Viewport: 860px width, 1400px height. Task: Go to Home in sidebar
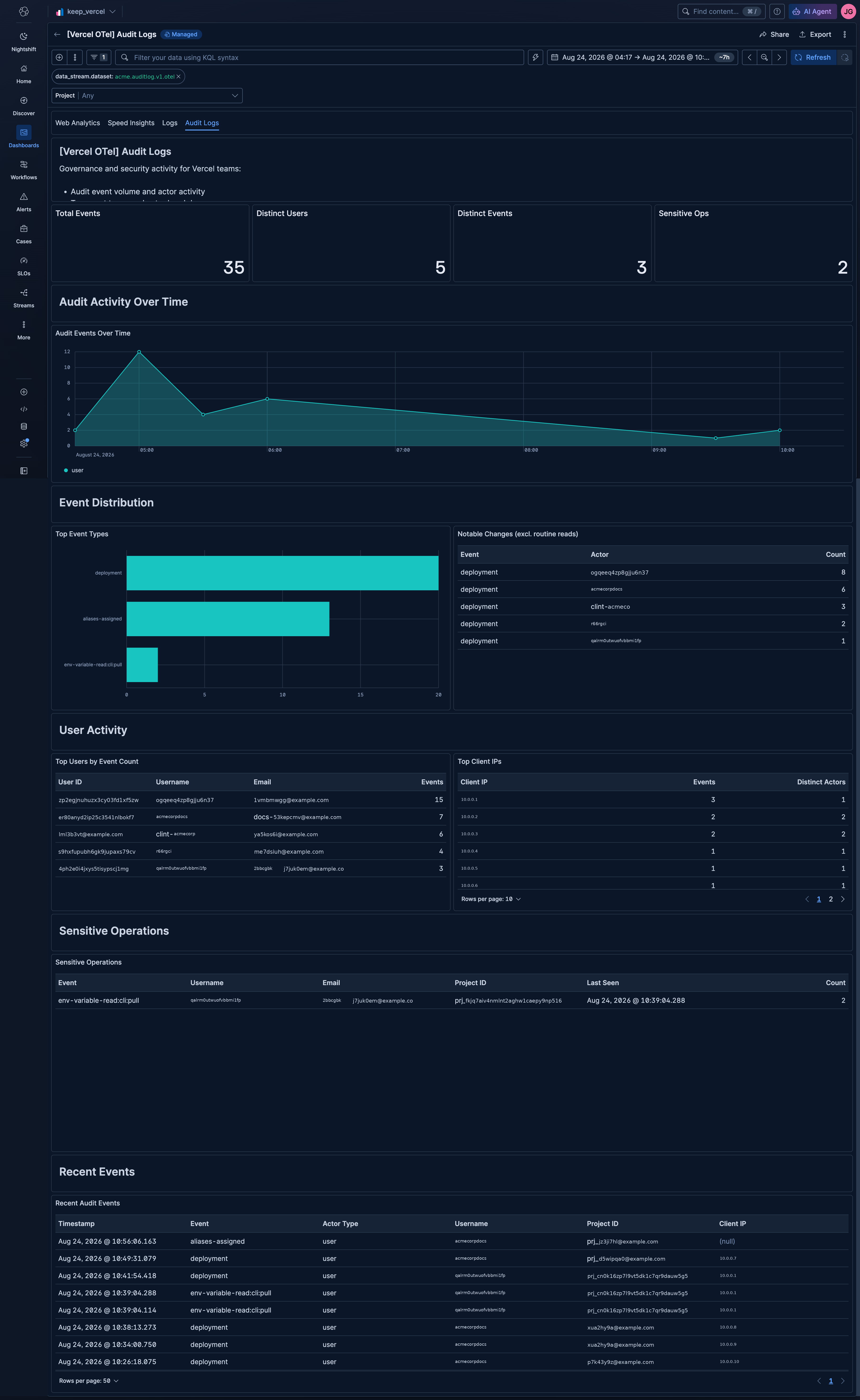pos(23,74)
